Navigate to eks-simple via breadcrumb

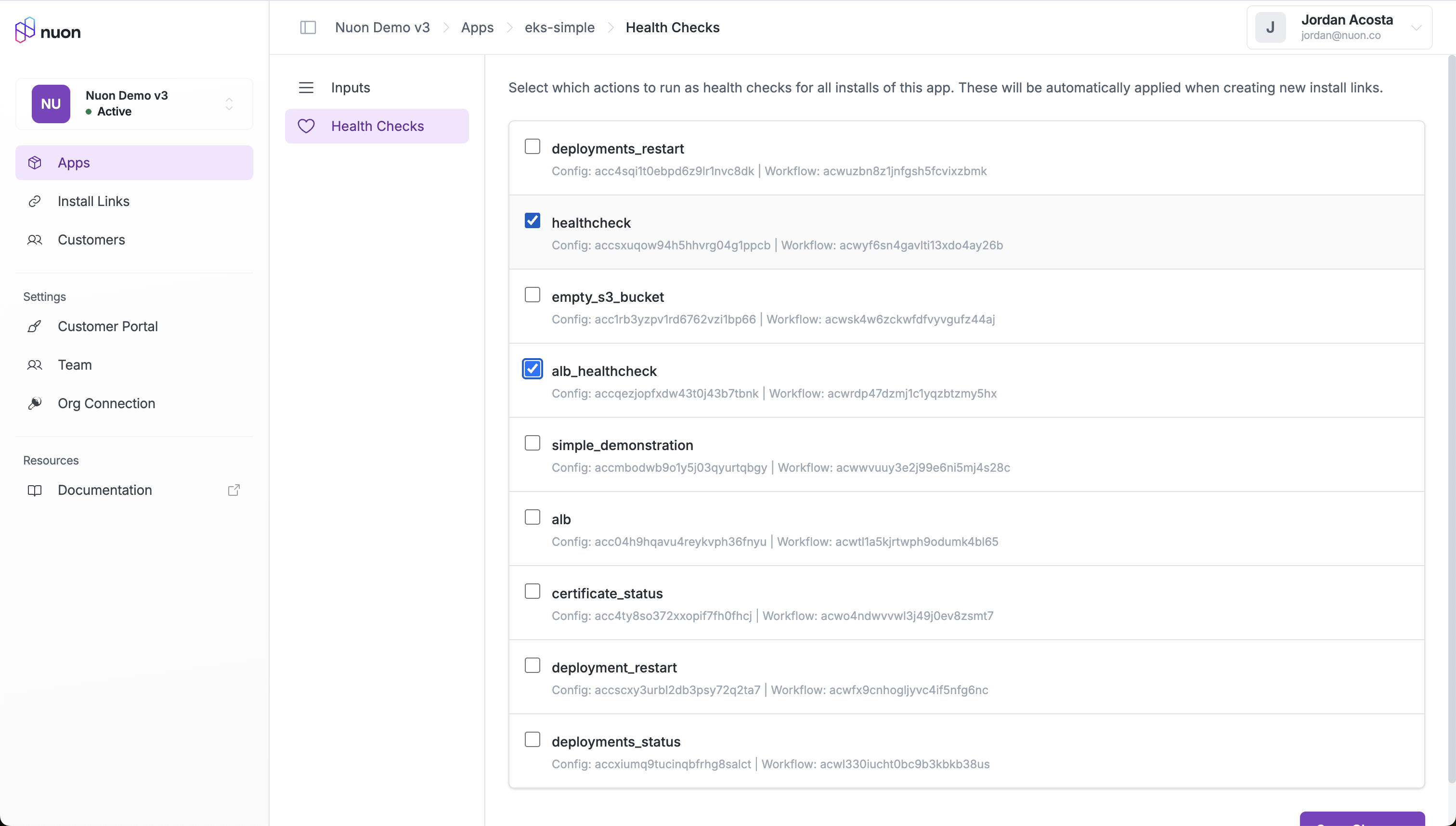(559, 27)
